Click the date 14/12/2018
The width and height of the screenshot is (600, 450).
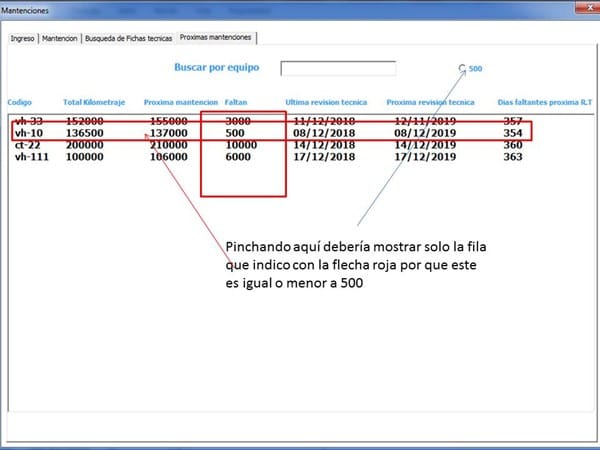[324, 145]
